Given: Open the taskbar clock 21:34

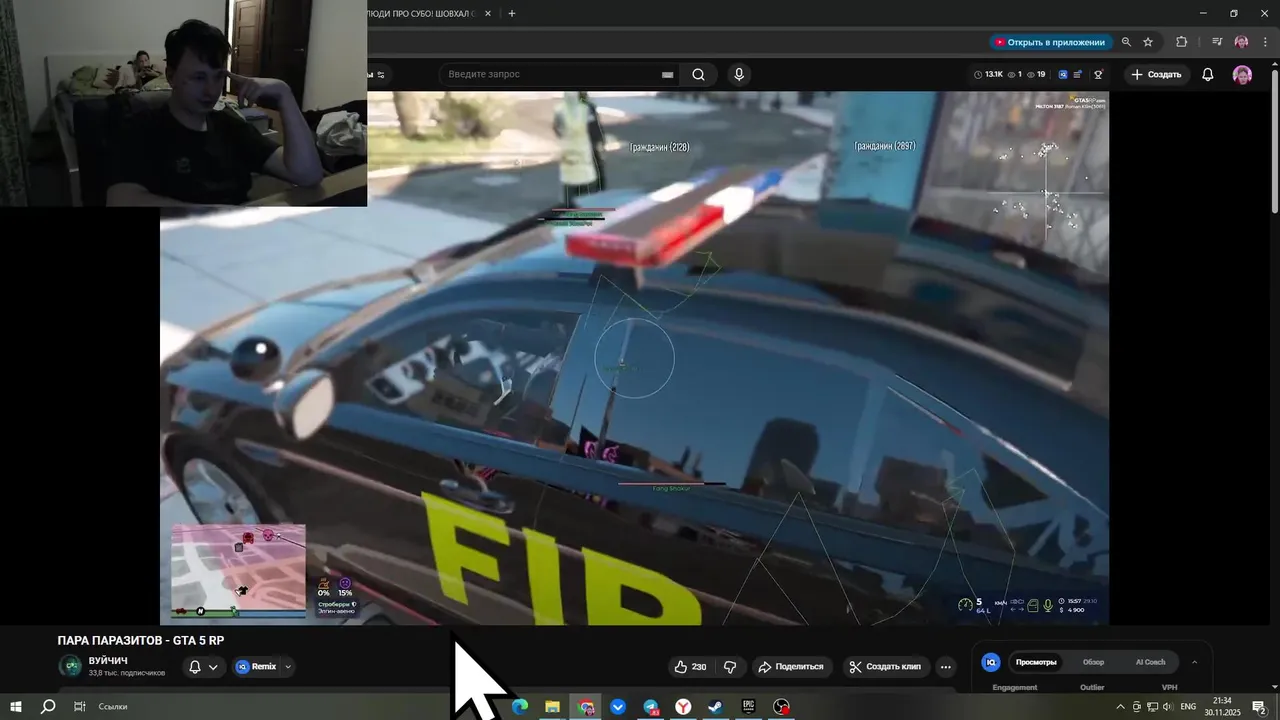Looking at the screenshot, I should (x=1222, y=707).
